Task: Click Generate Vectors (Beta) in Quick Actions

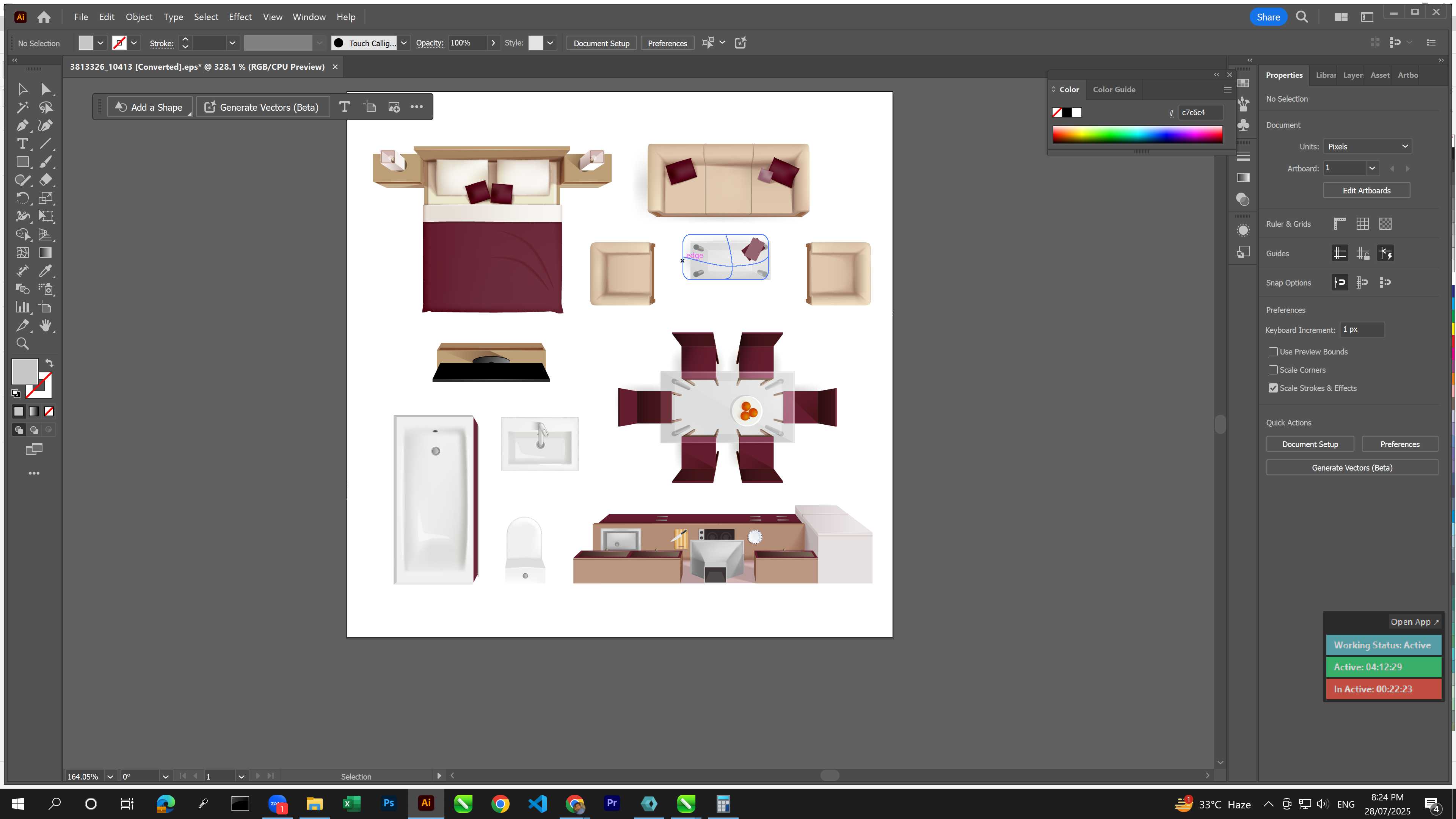Action: (x=1351, y=468)
